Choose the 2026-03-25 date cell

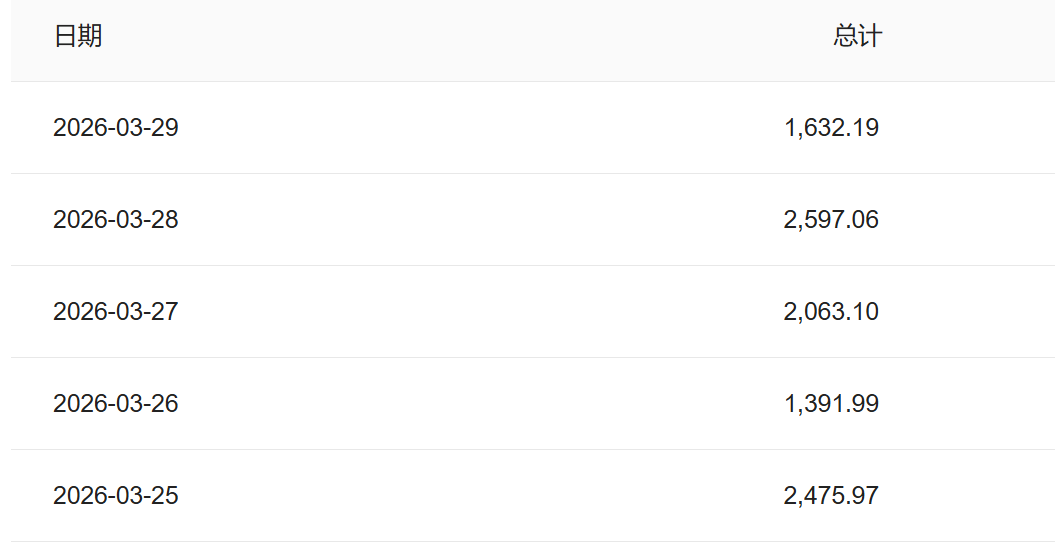(115, 496)
